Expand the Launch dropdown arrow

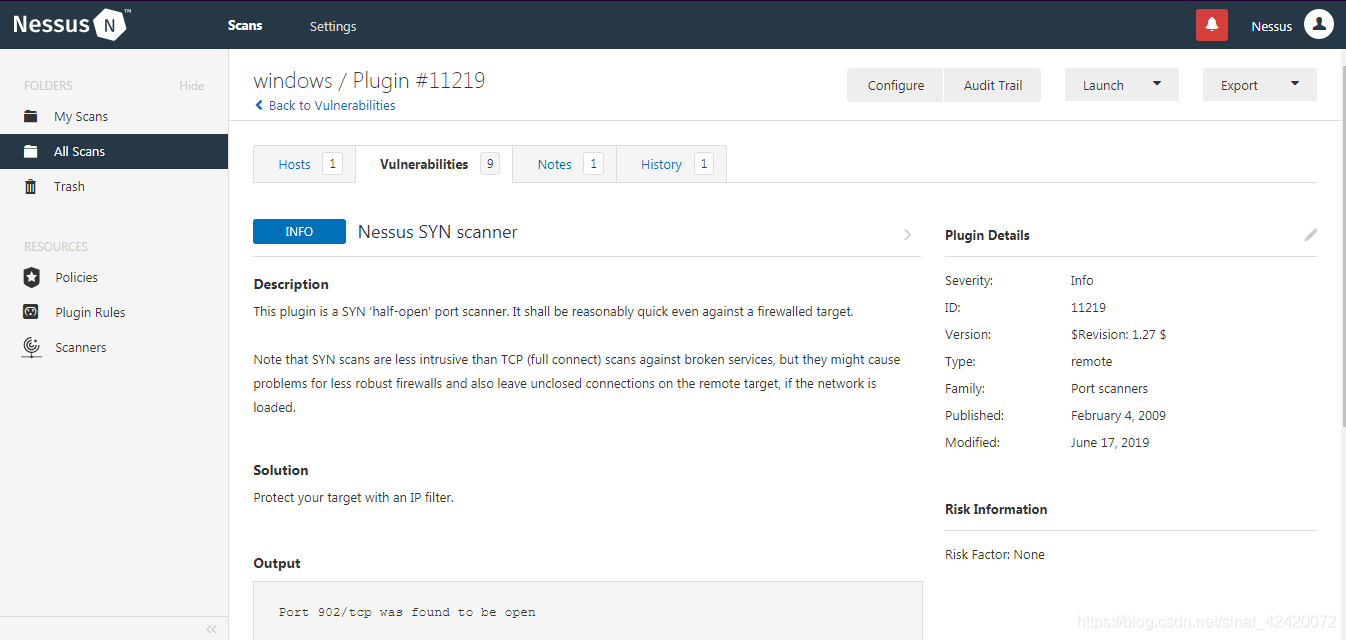[x=1157, y=84]
